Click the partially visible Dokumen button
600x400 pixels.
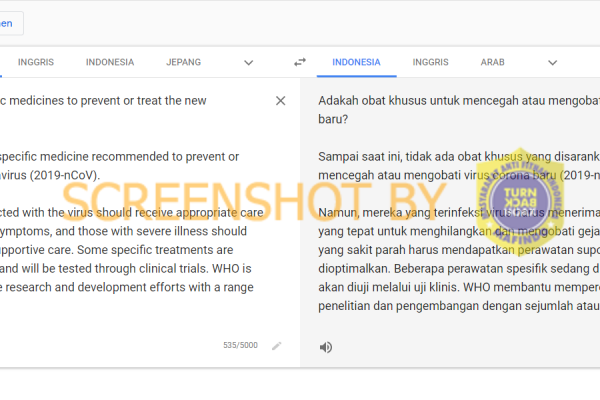coord(10,23)
